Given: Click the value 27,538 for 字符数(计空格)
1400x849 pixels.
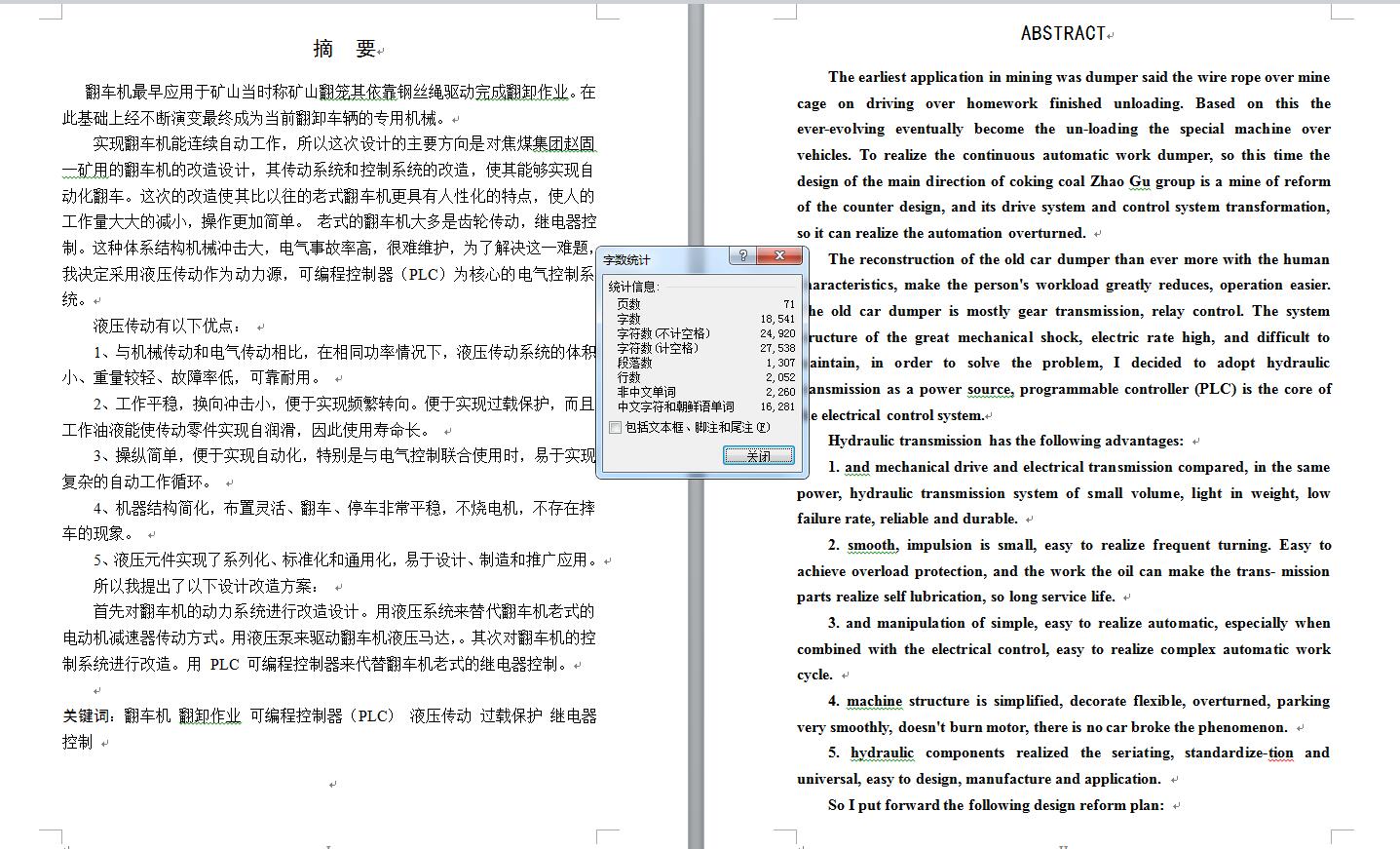Looking at the screenshot, I should coord(777,348).
